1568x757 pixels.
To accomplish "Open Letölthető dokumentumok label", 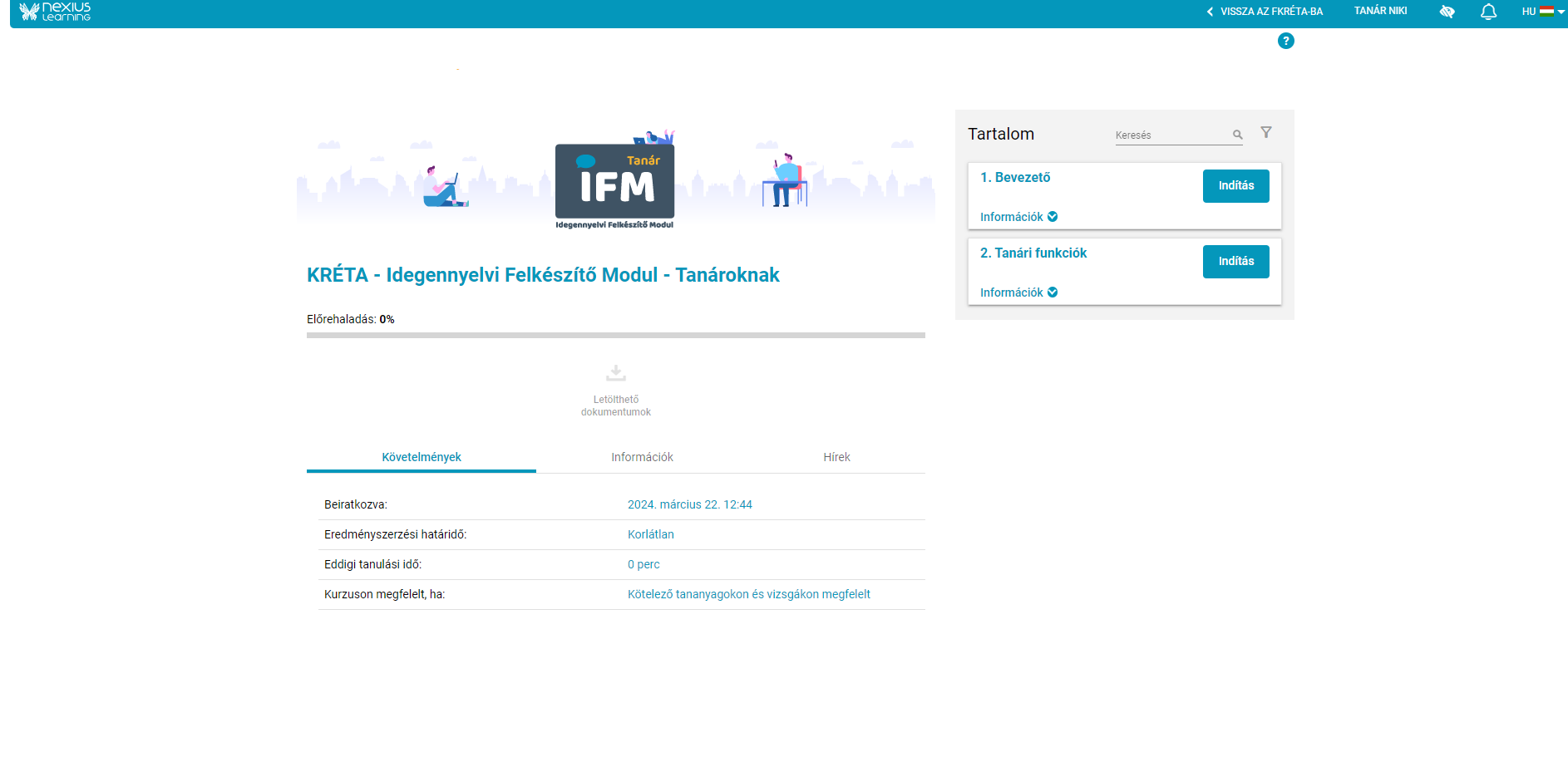I will [616, 406].
